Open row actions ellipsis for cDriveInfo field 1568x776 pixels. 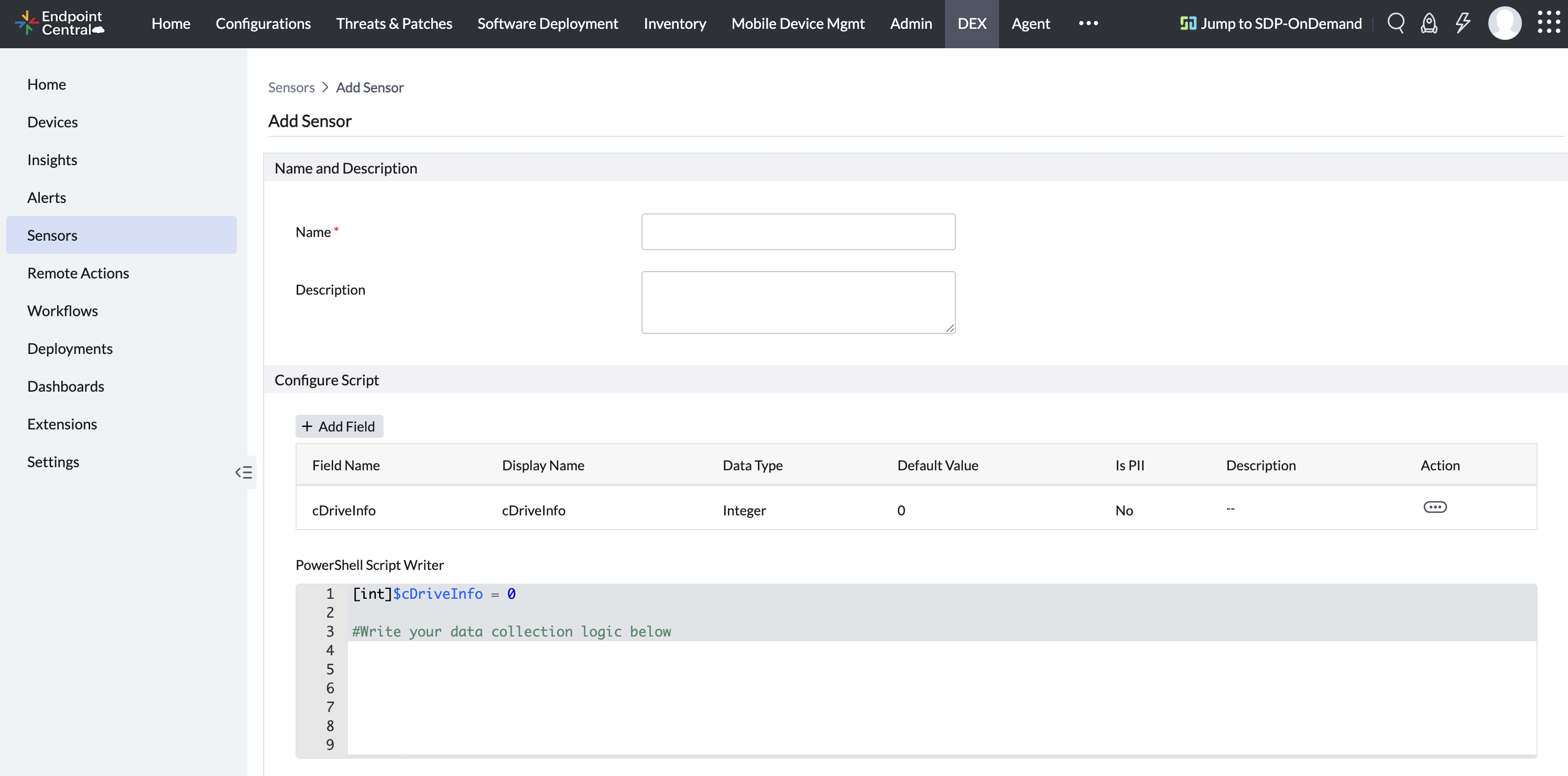pyautogui.click(x=1436, y=507)
